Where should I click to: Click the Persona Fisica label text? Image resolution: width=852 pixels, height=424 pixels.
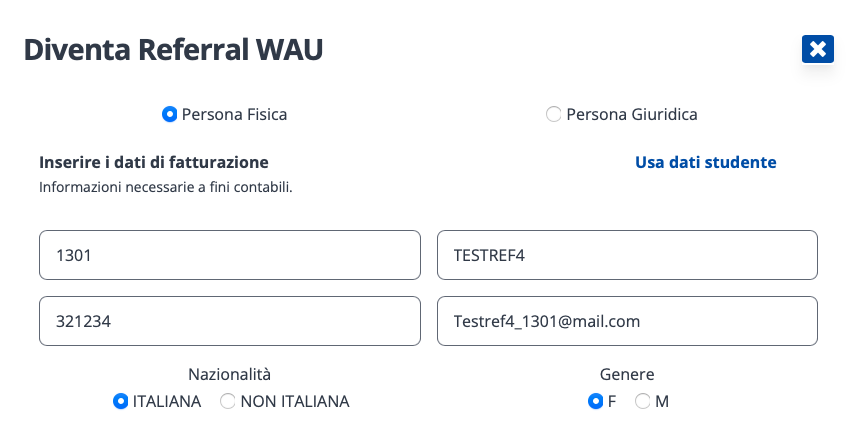point(234,115)
